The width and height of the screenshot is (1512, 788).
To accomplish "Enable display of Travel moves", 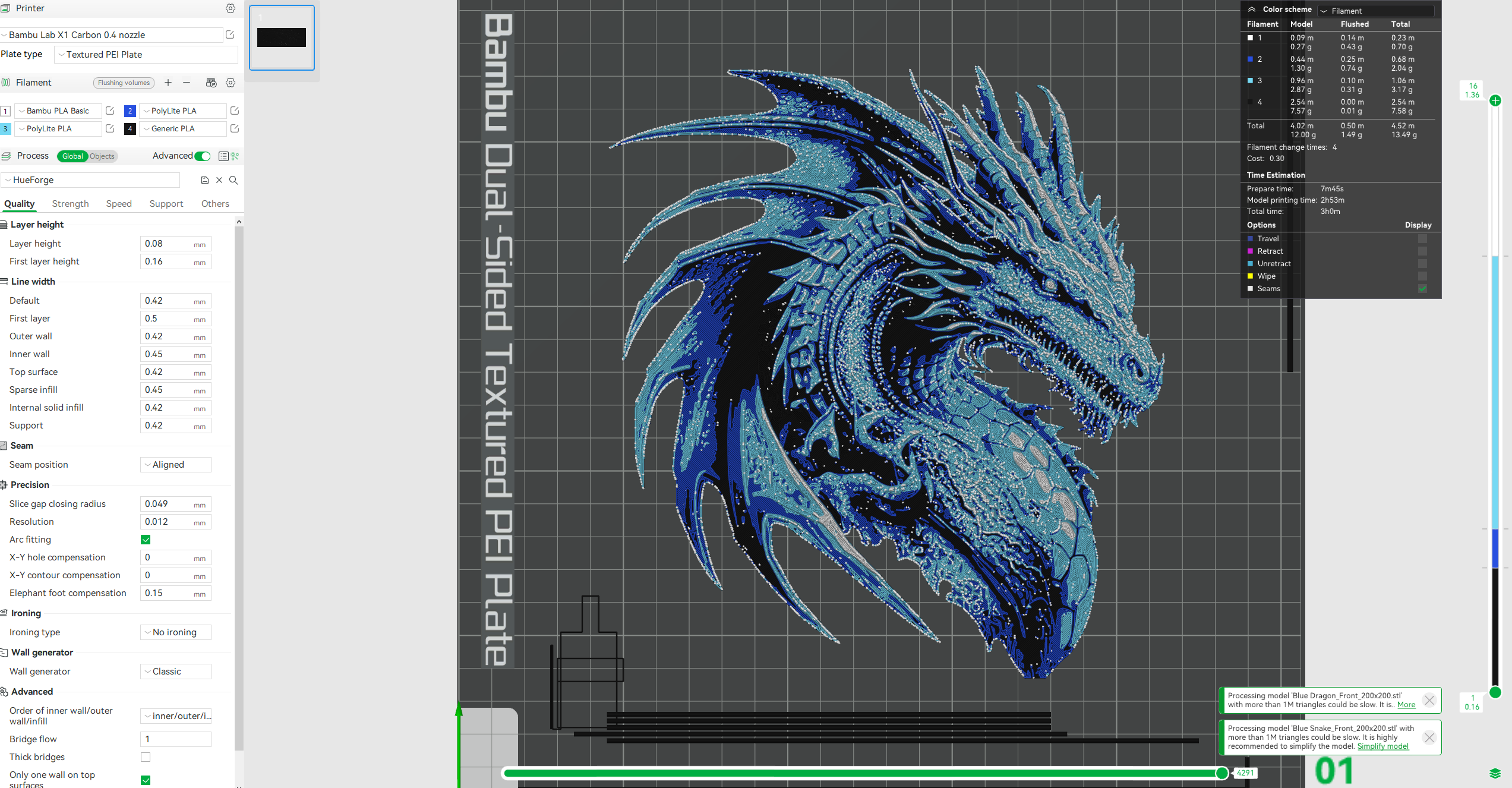I will (x=1422, y=238).
